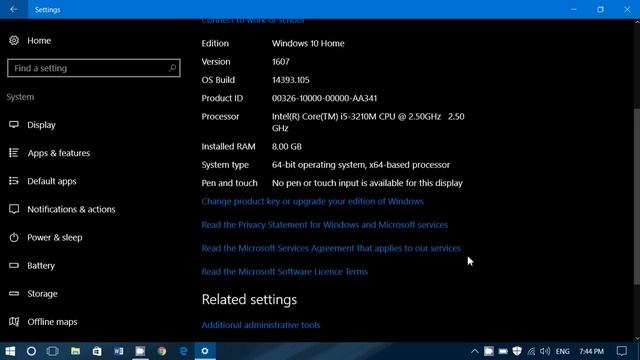Open the Action Center notification icon
This screenshot has height=360, width=640.
[x=622, y=351]
